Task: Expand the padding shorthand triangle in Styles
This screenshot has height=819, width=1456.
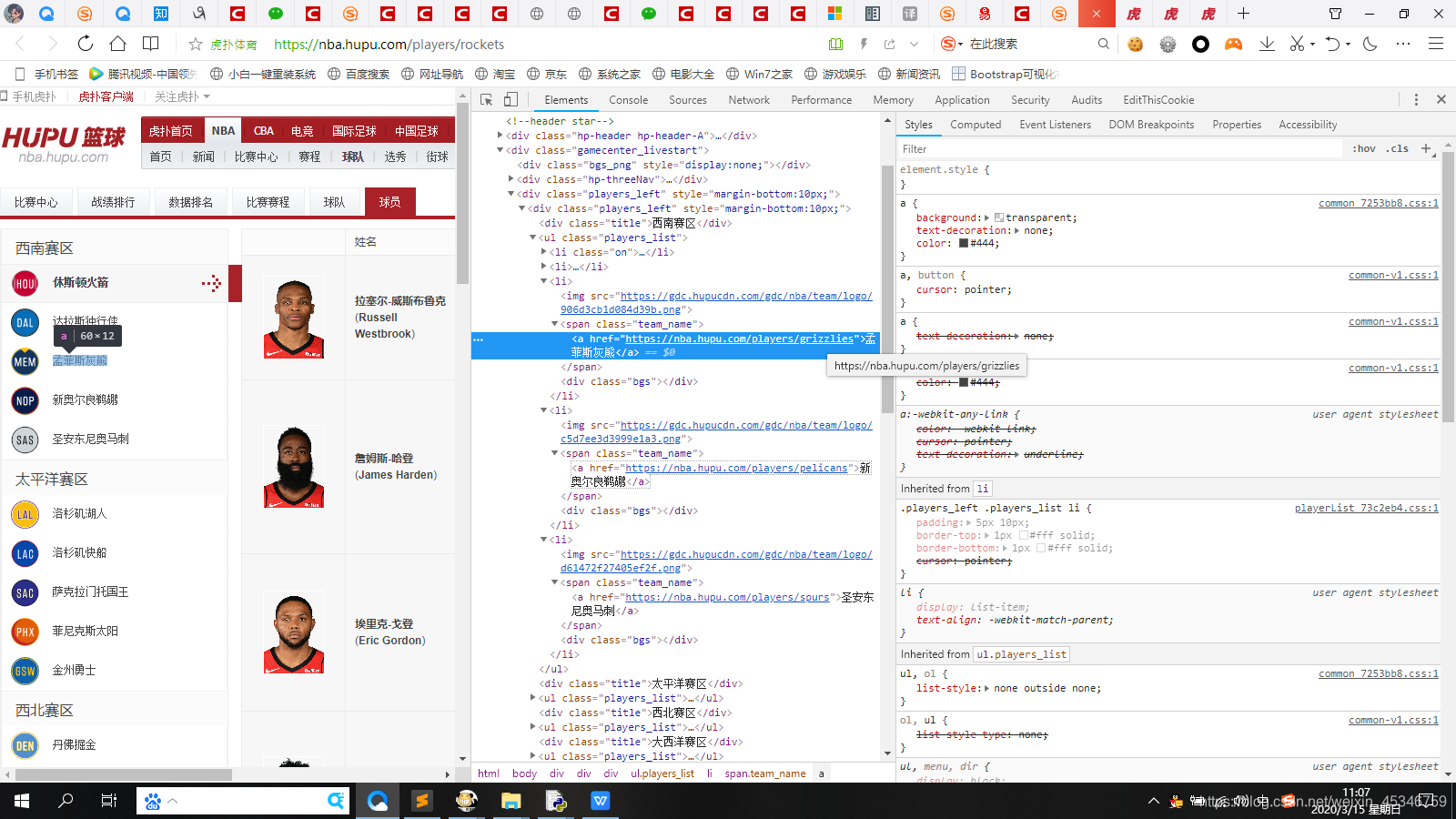Action: click(970, 522)
